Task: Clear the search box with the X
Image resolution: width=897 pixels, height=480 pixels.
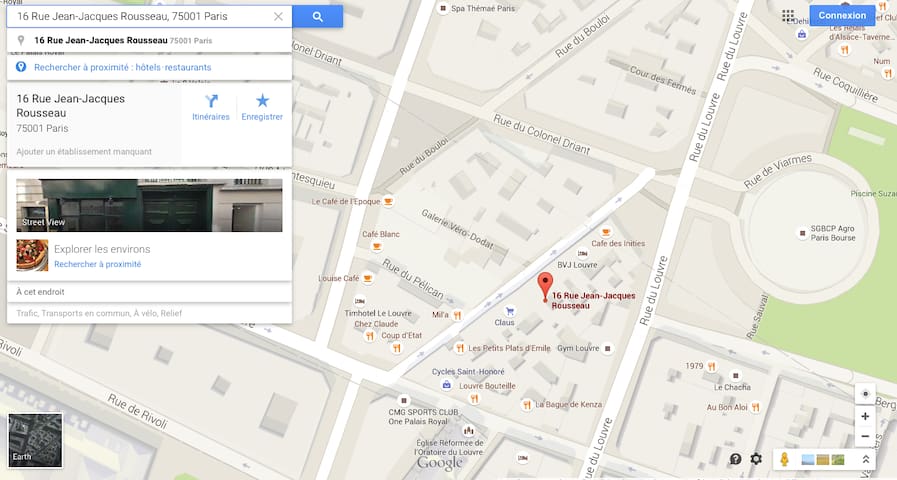Action: coord(278,17)
